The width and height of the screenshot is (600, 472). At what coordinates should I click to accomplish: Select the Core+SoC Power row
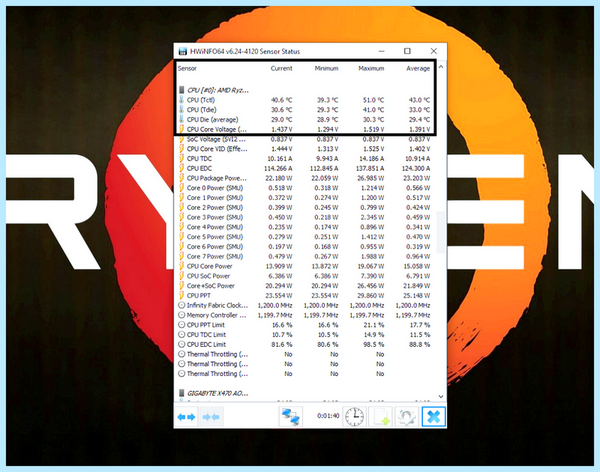coord(305,286)
